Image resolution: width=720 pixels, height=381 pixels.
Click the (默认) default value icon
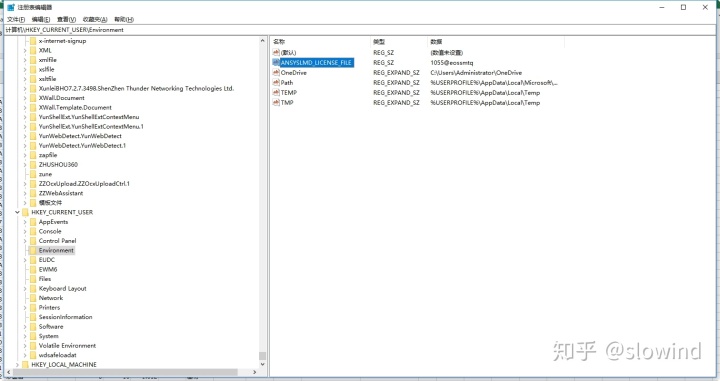pos(276,52)
